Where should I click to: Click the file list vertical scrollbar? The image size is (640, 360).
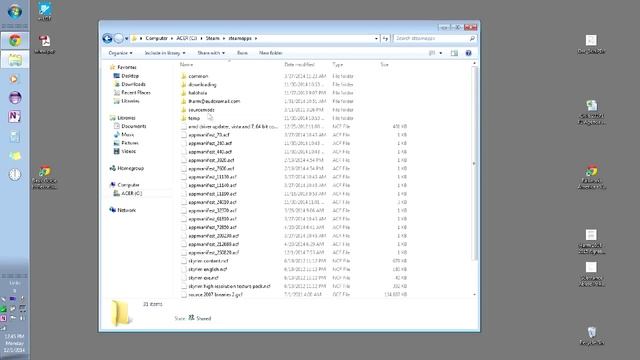click(474, 163)
